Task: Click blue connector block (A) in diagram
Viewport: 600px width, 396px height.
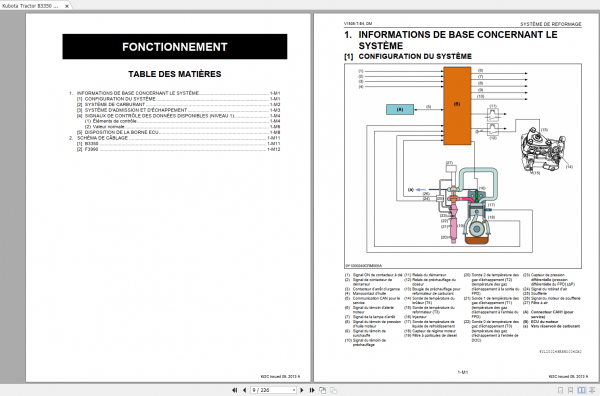Action: pos(400,109)
